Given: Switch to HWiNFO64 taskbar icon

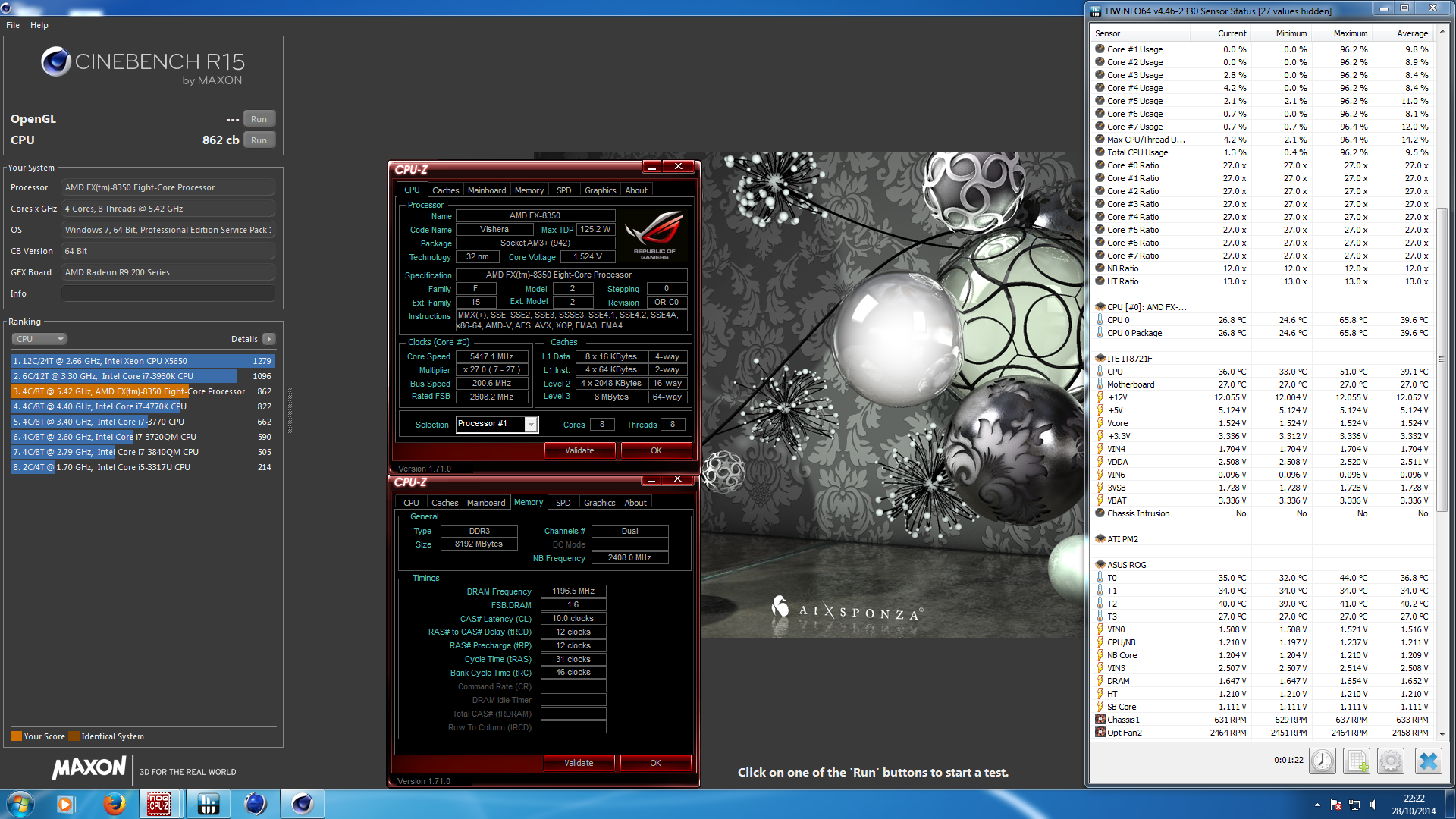Looking at the screenshot, I should (x=208, y=804).
